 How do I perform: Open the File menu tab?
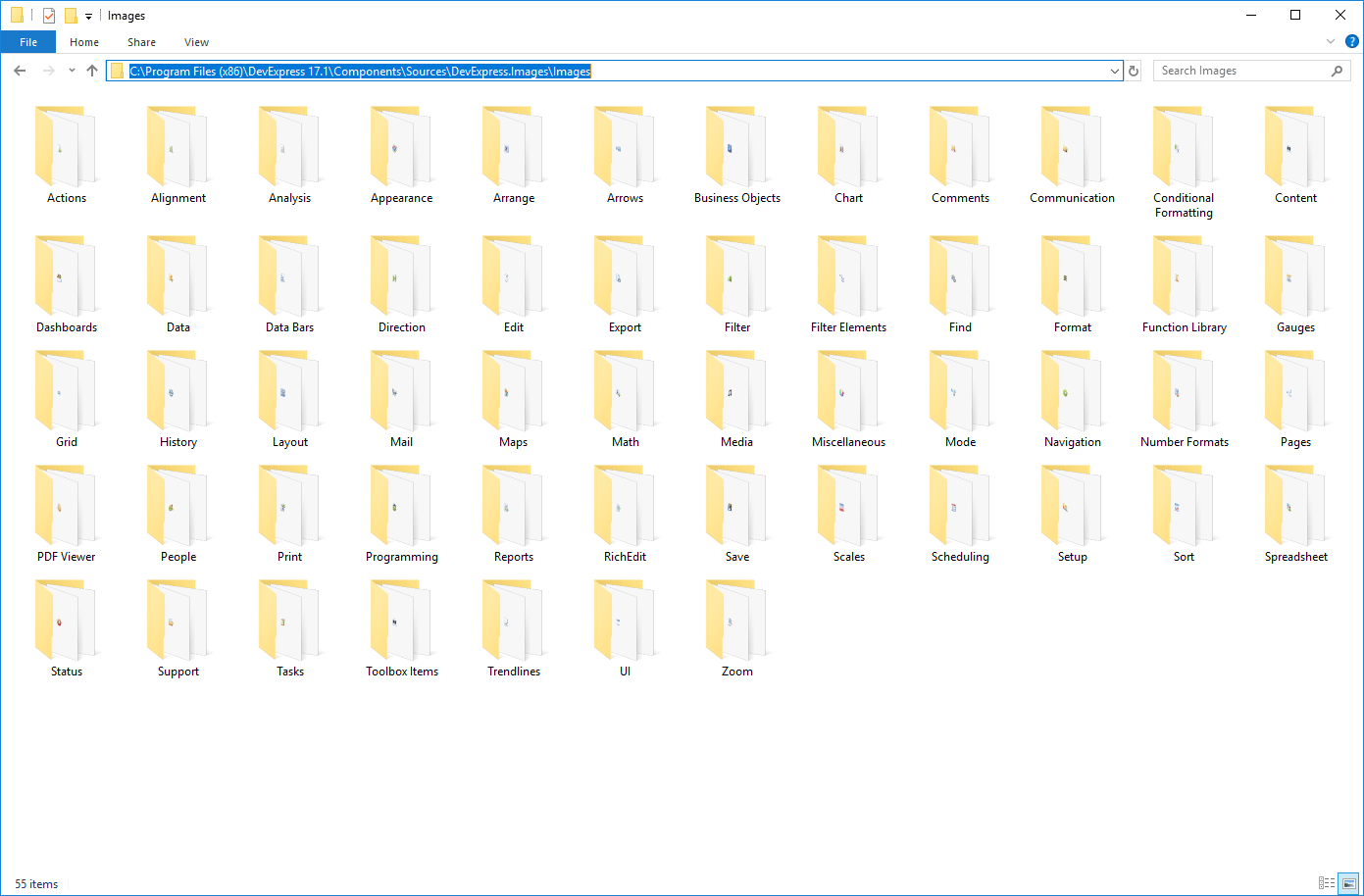point(28,42)
